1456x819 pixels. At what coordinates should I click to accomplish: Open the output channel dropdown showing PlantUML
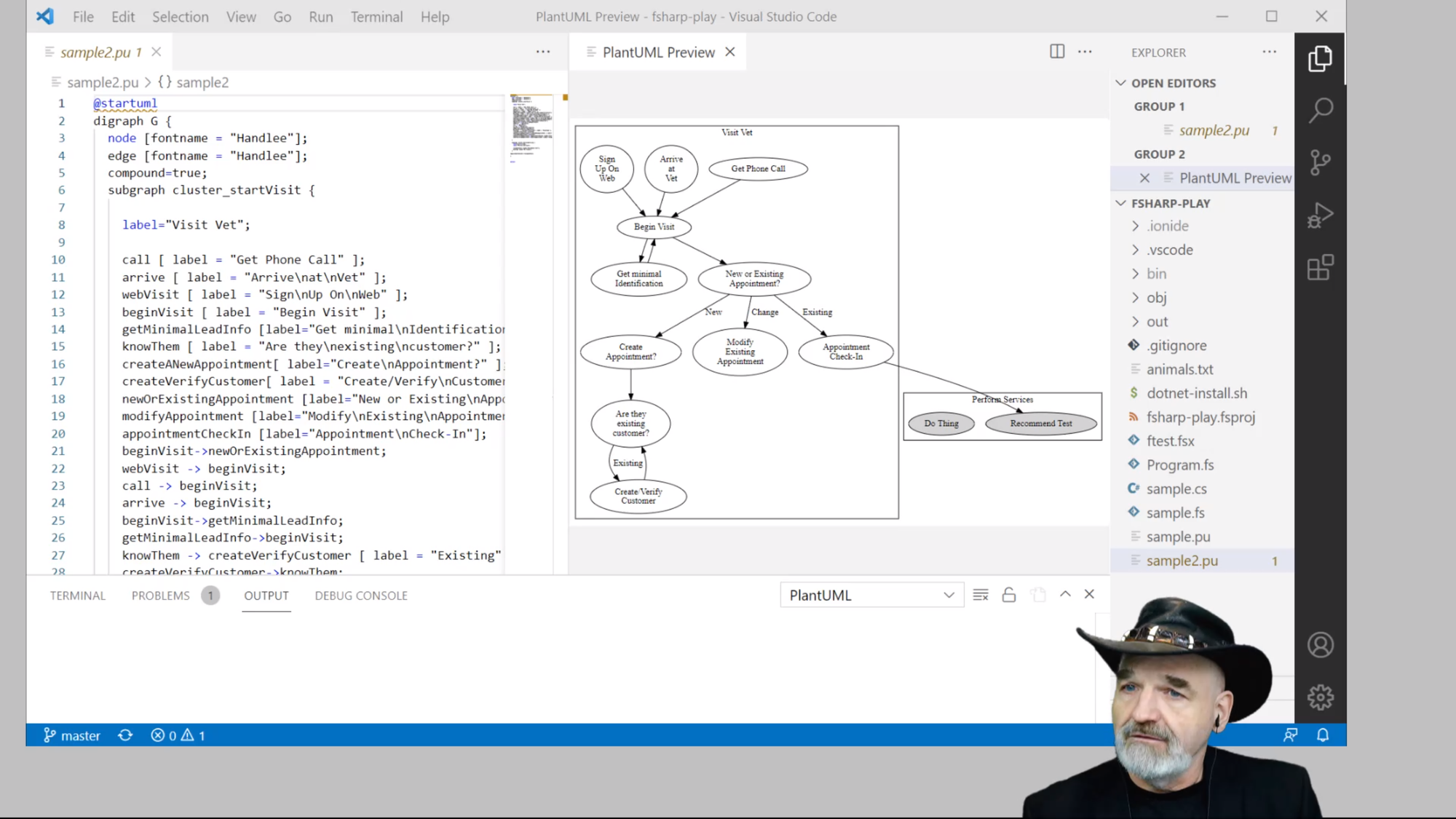(871, 595)
